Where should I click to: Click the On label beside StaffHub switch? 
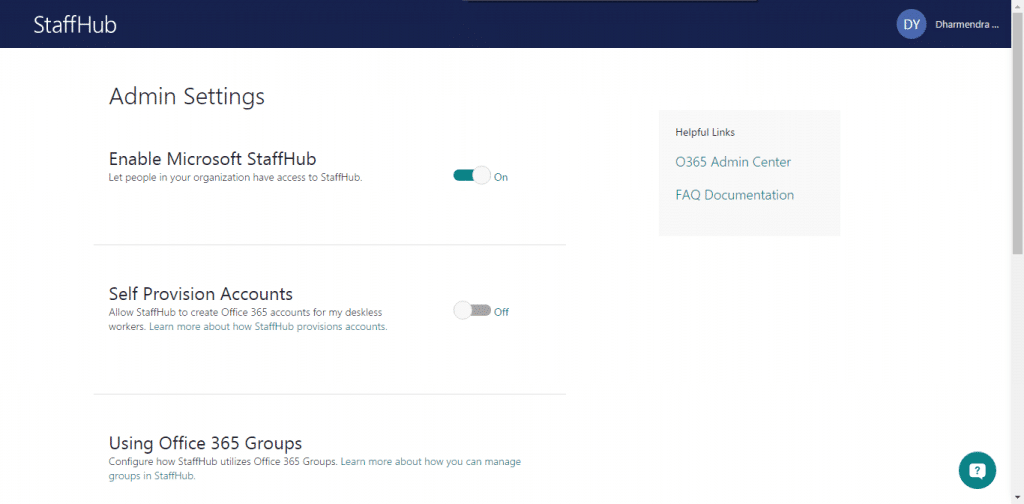(x=501, y=177)
